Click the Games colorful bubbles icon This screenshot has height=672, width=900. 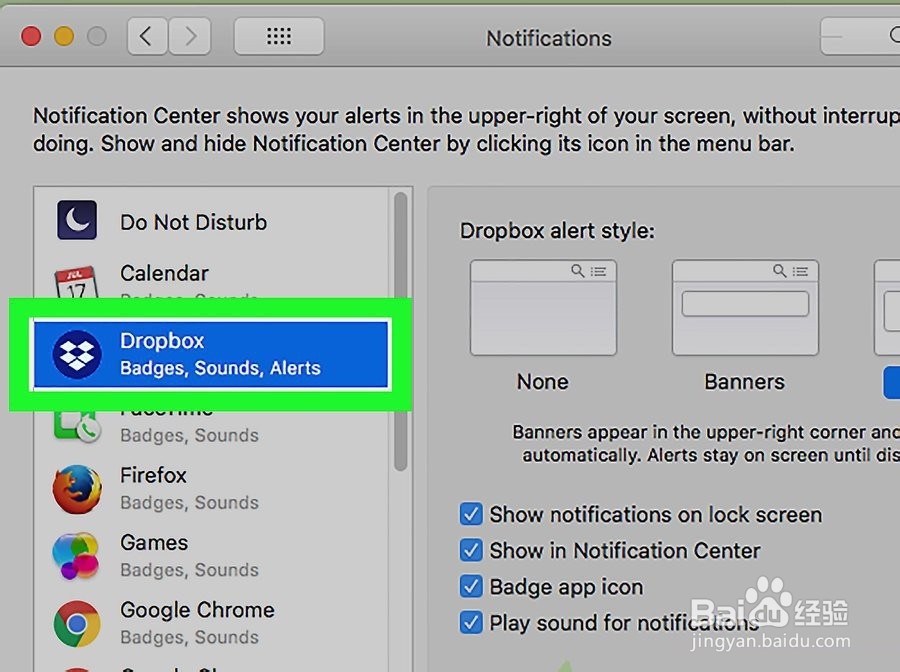tap(75, 556)
